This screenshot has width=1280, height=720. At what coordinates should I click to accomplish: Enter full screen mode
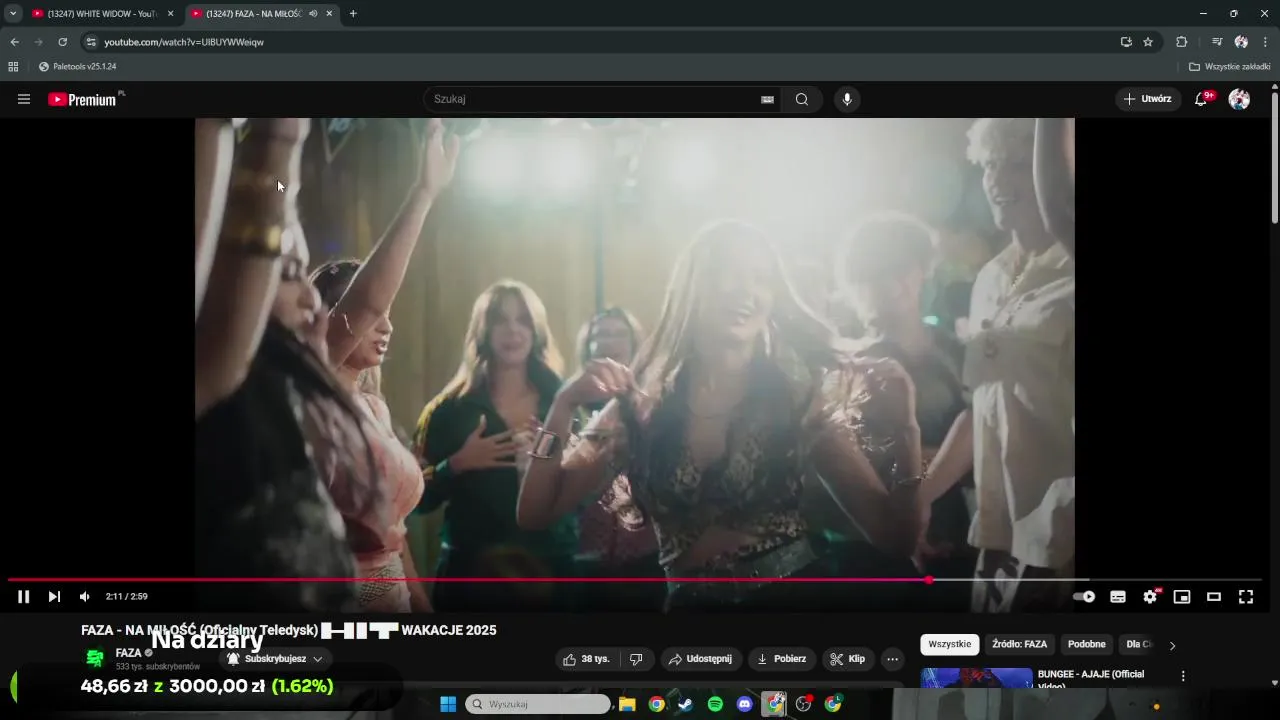point(1246,597)
